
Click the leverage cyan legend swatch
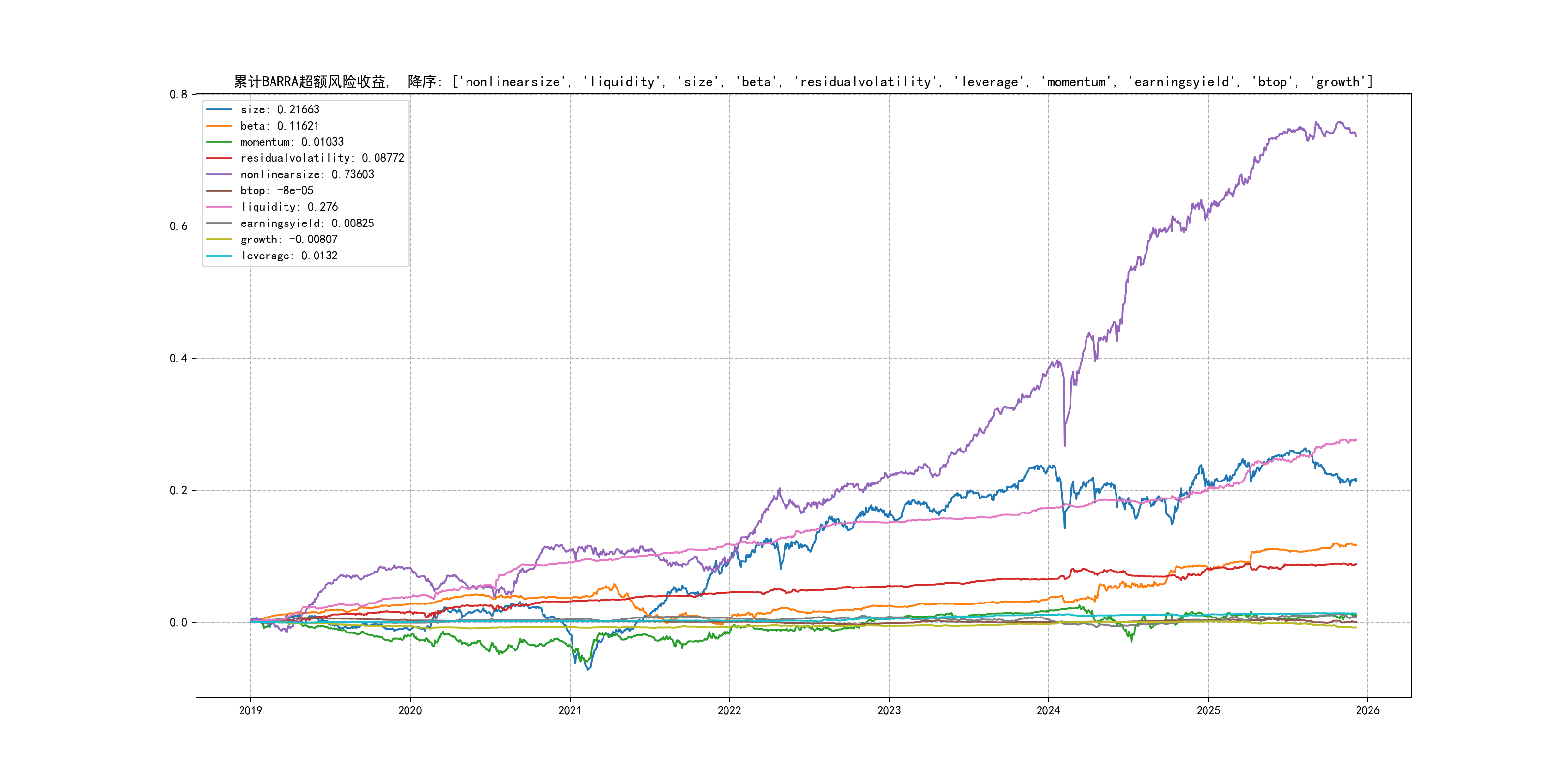pyautogui.click(x=219, y=256)
